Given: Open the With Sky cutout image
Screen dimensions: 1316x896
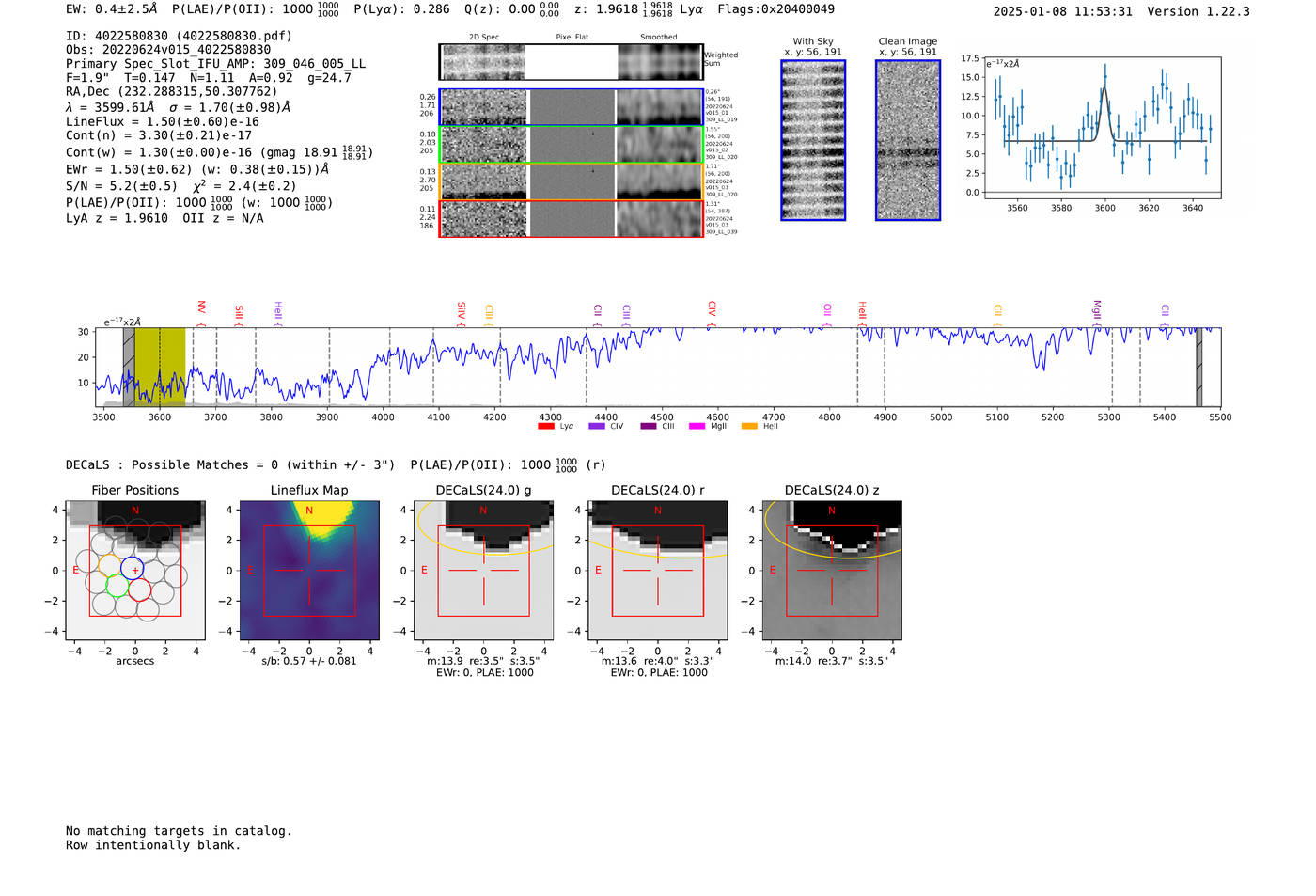Looking at the screenshot, I should click(x=813, y=140).
